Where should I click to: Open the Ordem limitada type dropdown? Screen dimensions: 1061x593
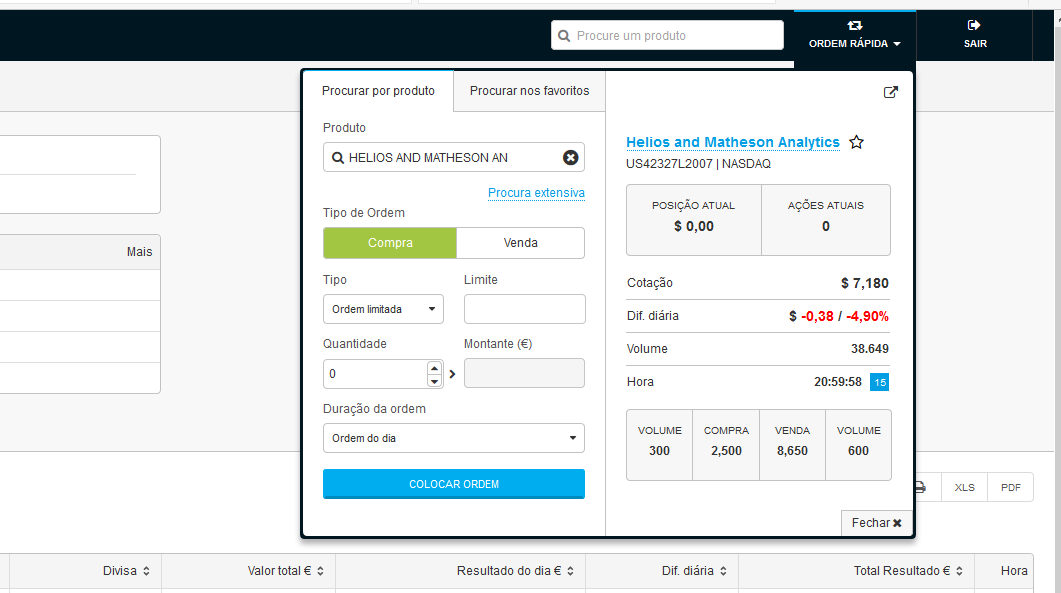[x=383, y=309]
